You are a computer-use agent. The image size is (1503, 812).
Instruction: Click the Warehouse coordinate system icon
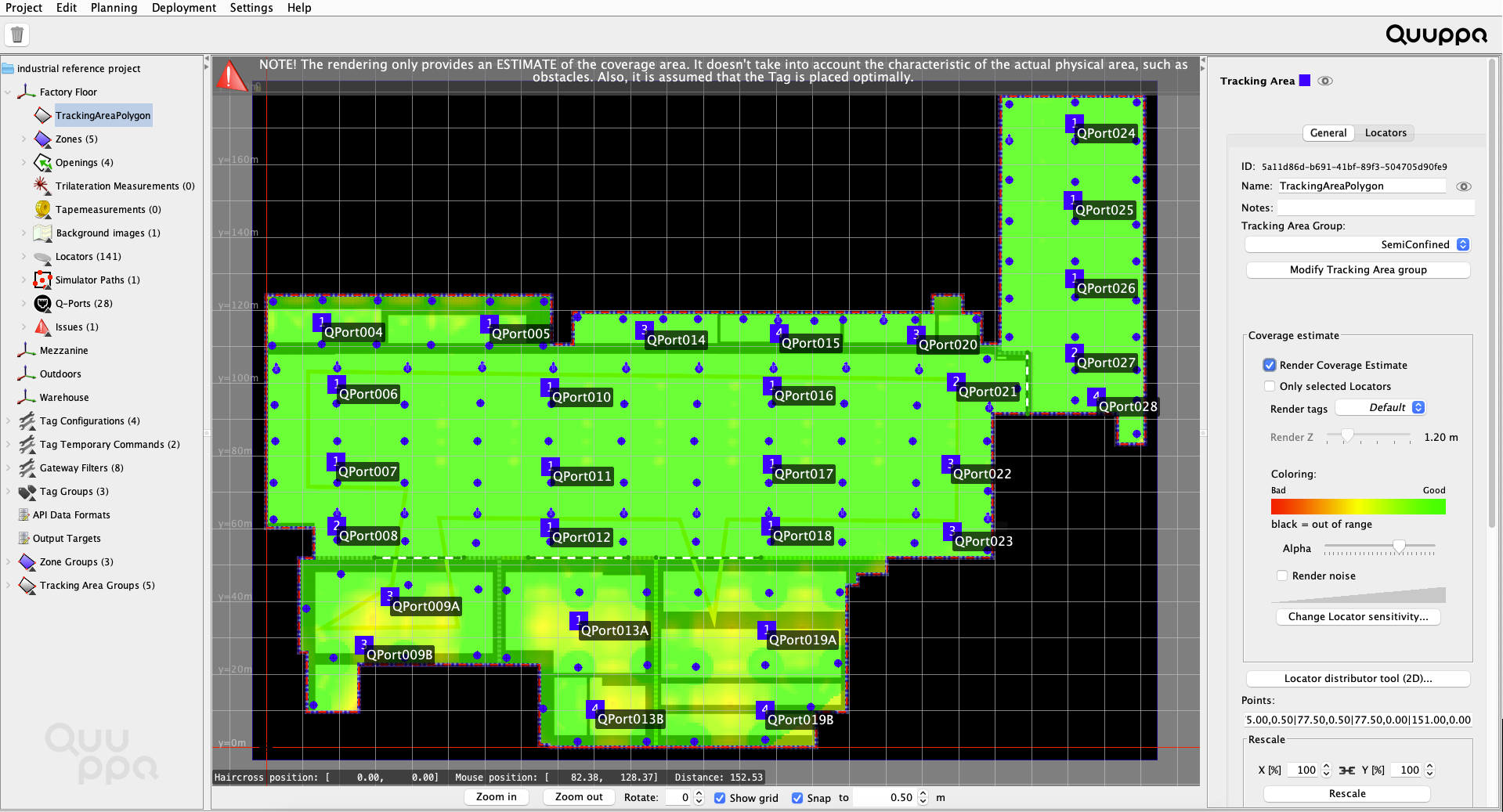pos(27,397)
